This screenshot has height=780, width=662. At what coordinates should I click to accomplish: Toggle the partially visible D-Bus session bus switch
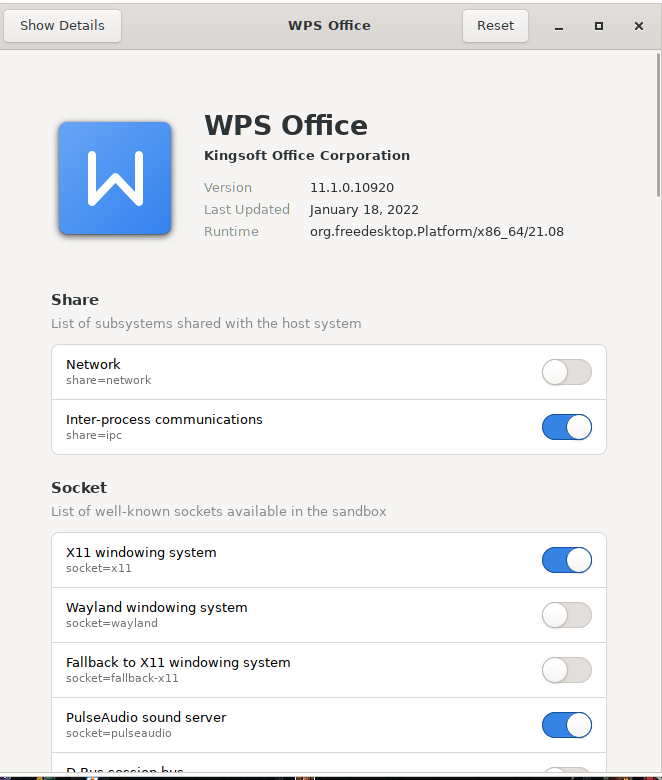pyautogui.click(x=567, y=770)
